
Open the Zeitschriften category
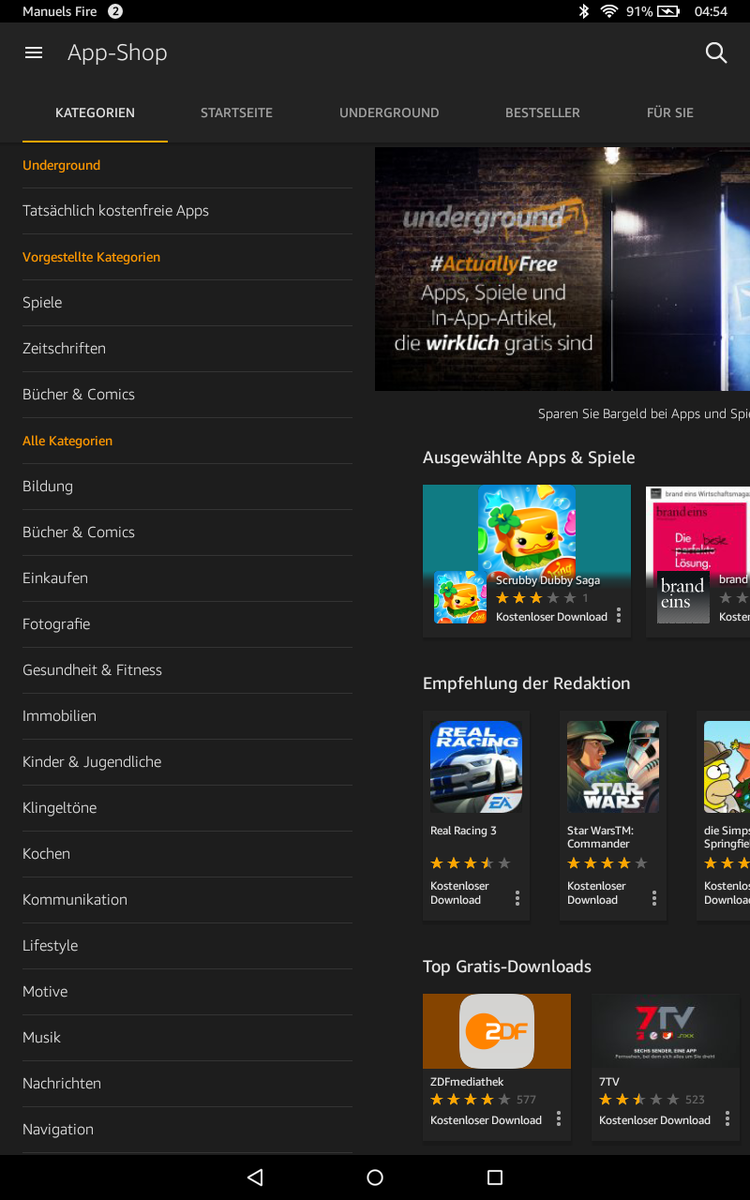coord(187,349)
